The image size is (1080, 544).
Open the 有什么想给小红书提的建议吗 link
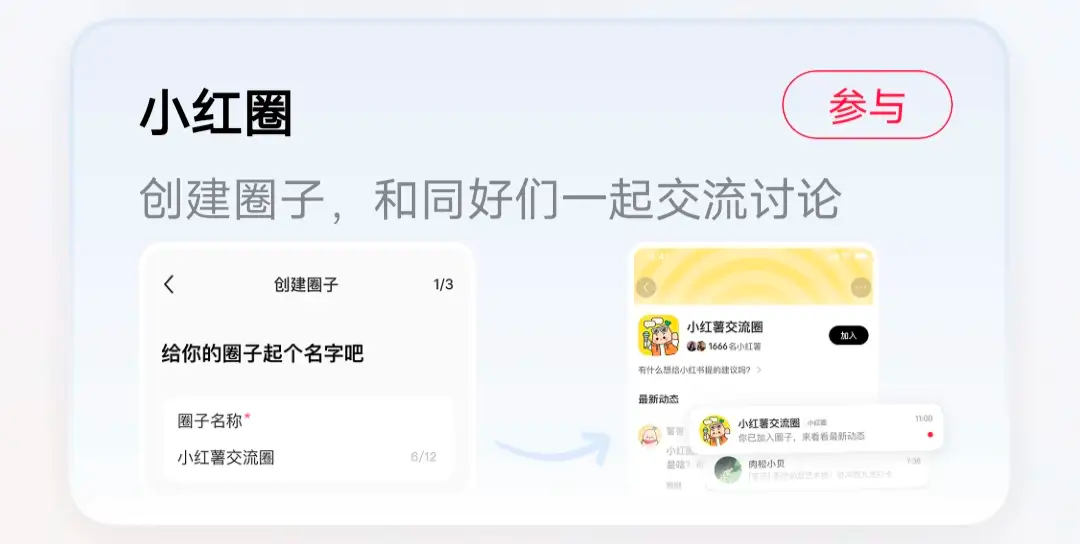[x=695, y=370]
